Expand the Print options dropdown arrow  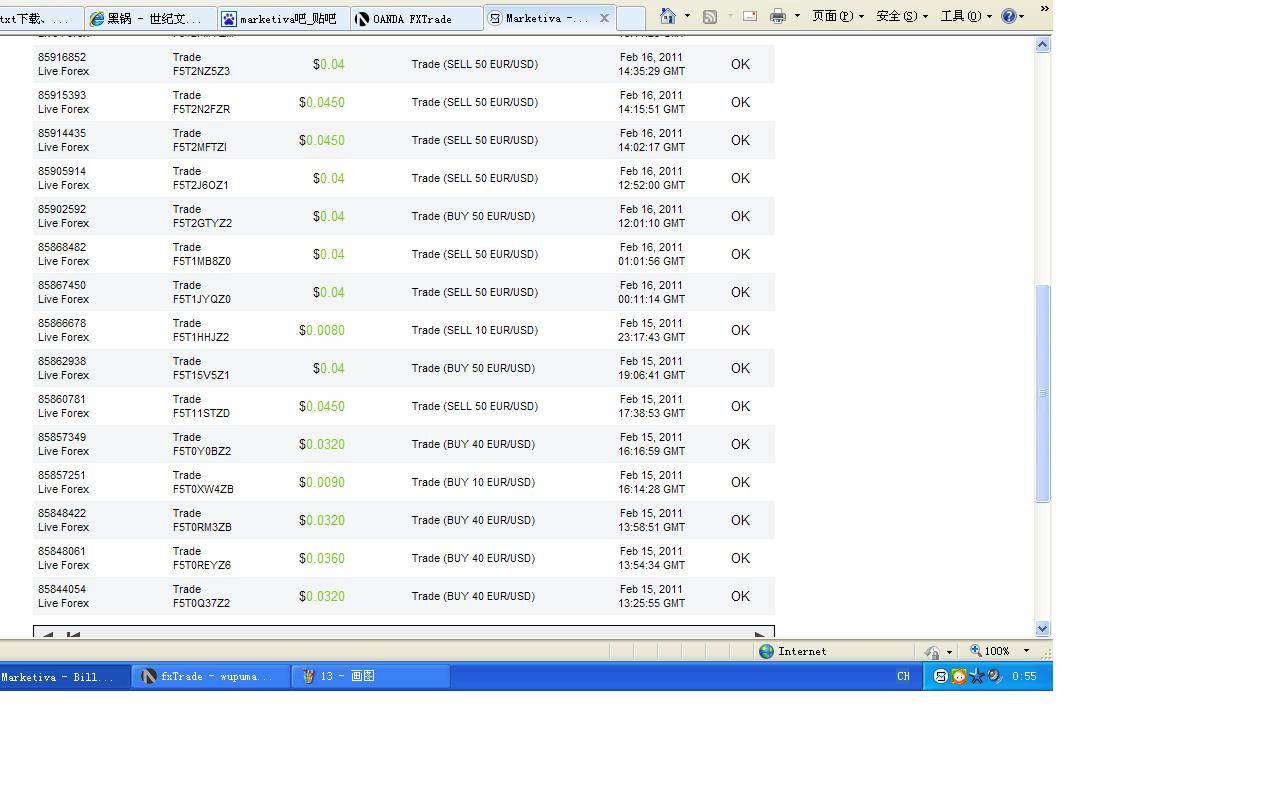[x=797, y=16]
